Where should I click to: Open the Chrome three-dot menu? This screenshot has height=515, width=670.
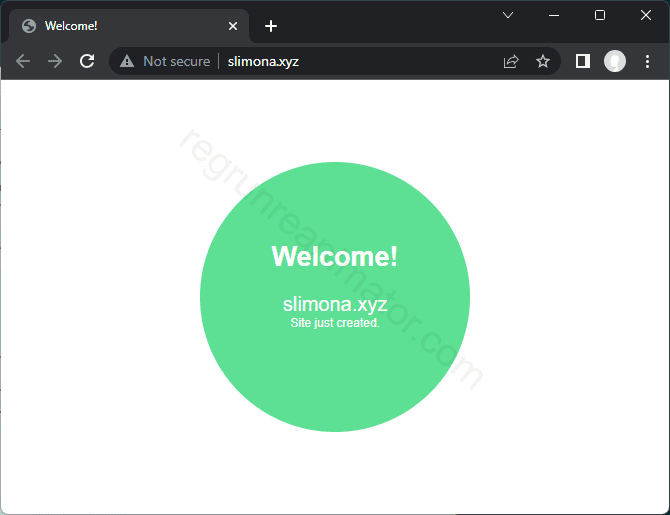[x=647, y=61]
